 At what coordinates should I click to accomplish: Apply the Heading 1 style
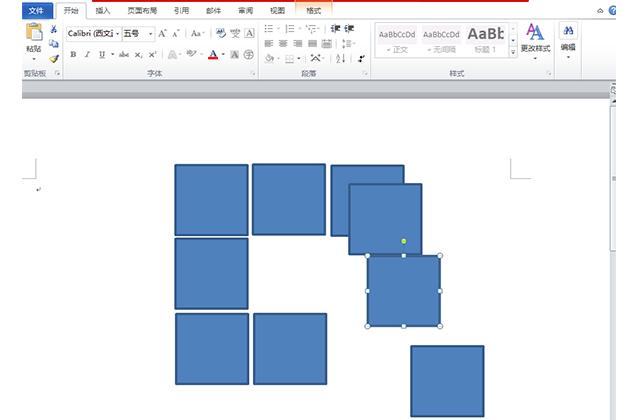(485, 41)
